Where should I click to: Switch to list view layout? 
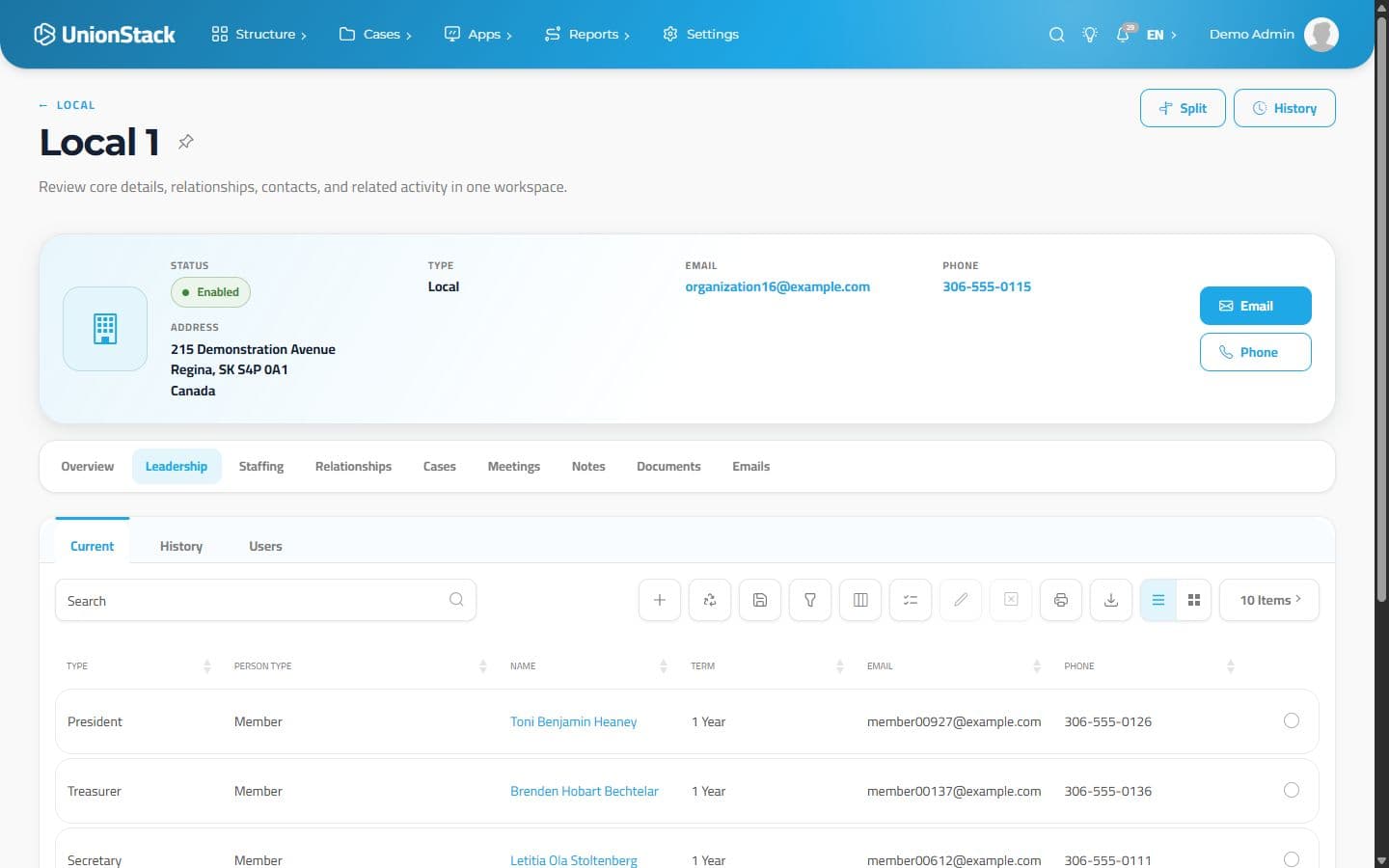[x=1158, y=600]
